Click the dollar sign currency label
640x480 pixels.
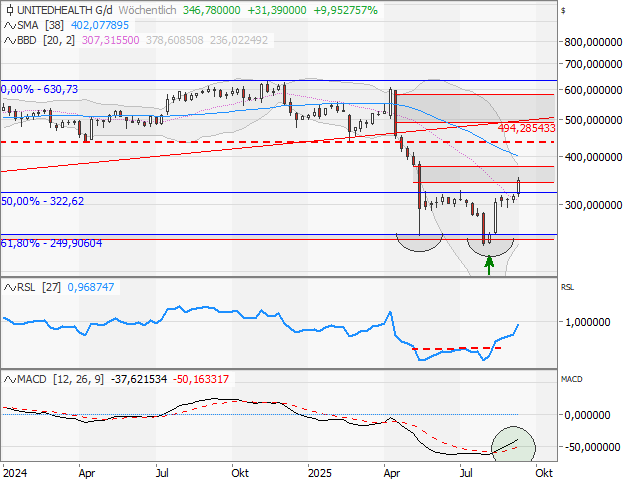(x=563, y=11)
